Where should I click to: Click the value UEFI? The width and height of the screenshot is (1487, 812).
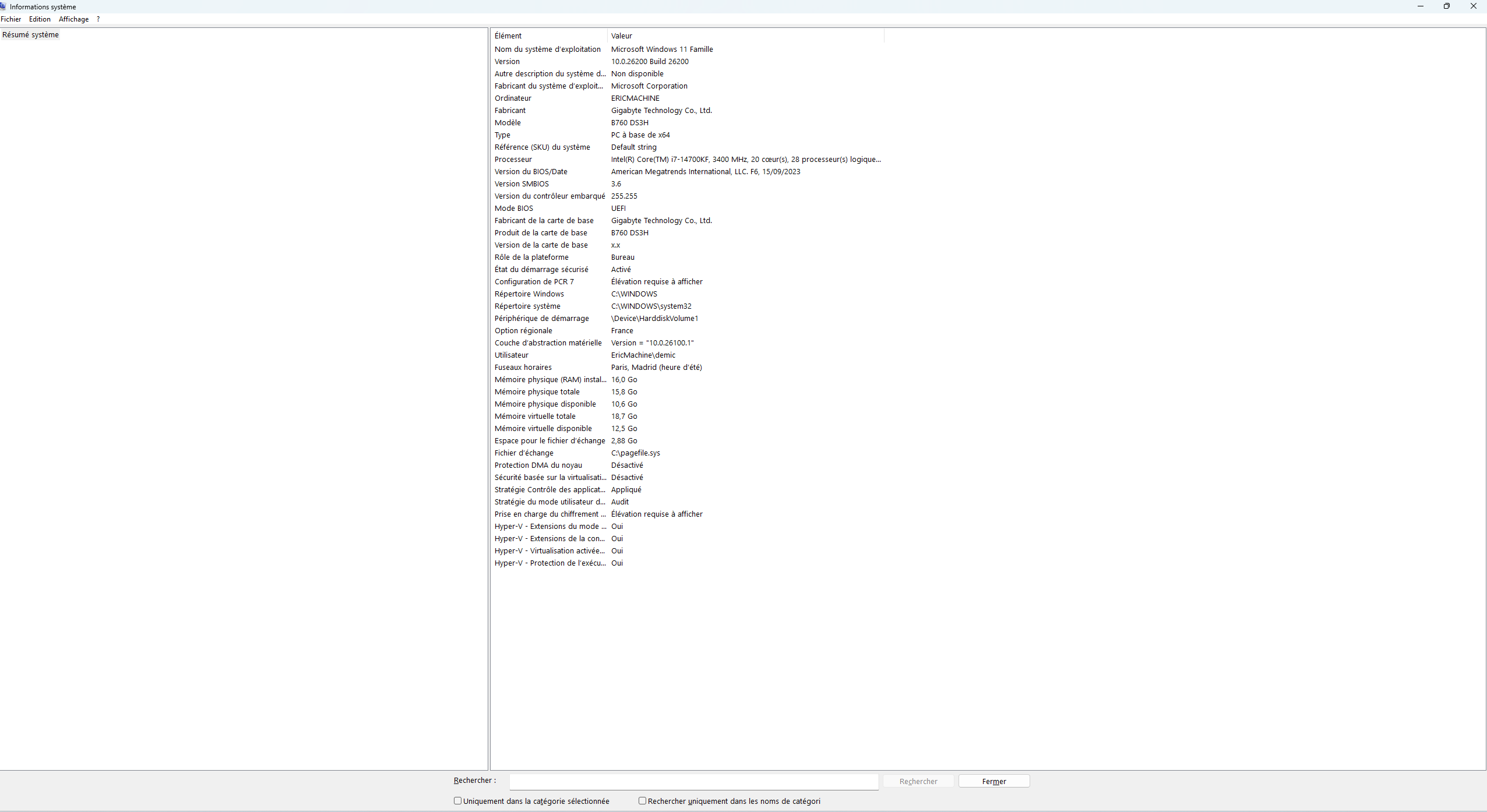pyautogui.click(x=618, y=209)
